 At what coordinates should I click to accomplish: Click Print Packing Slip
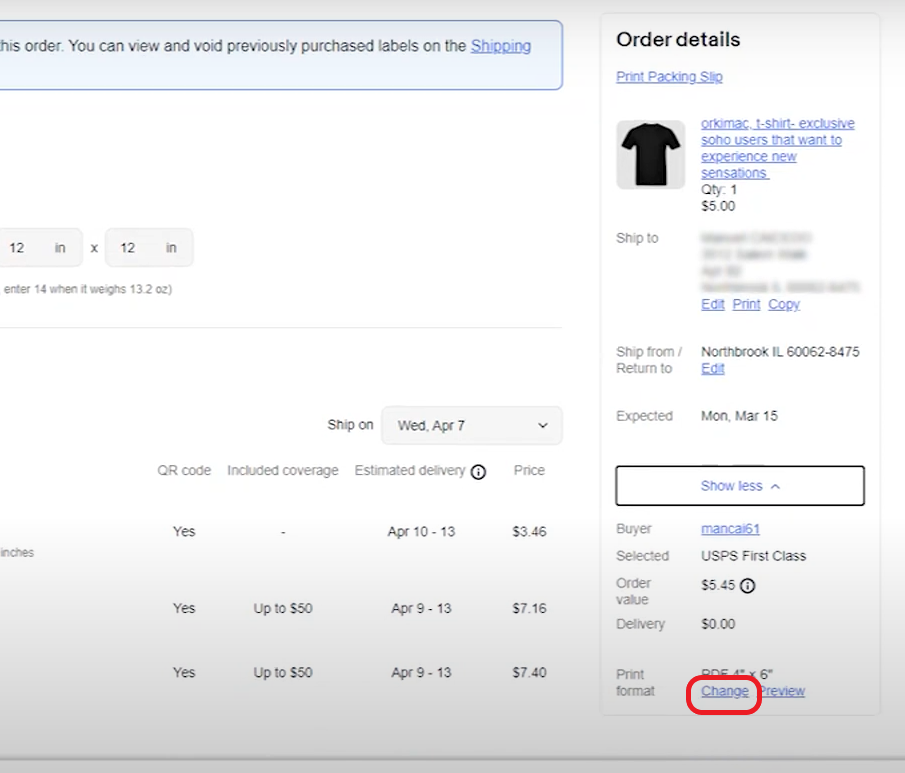coord(668,76)
